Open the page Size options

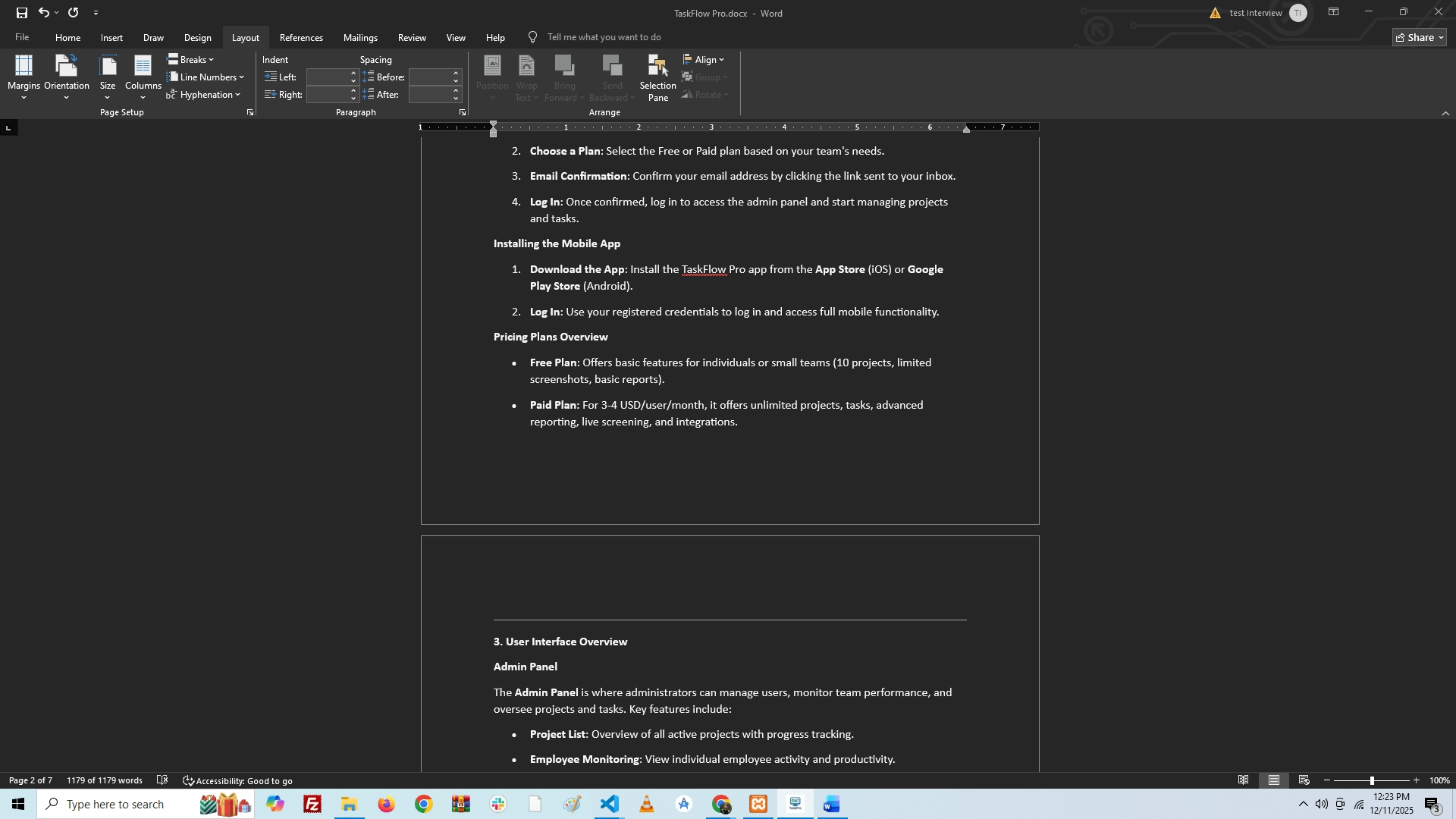[x=108, y=76]
